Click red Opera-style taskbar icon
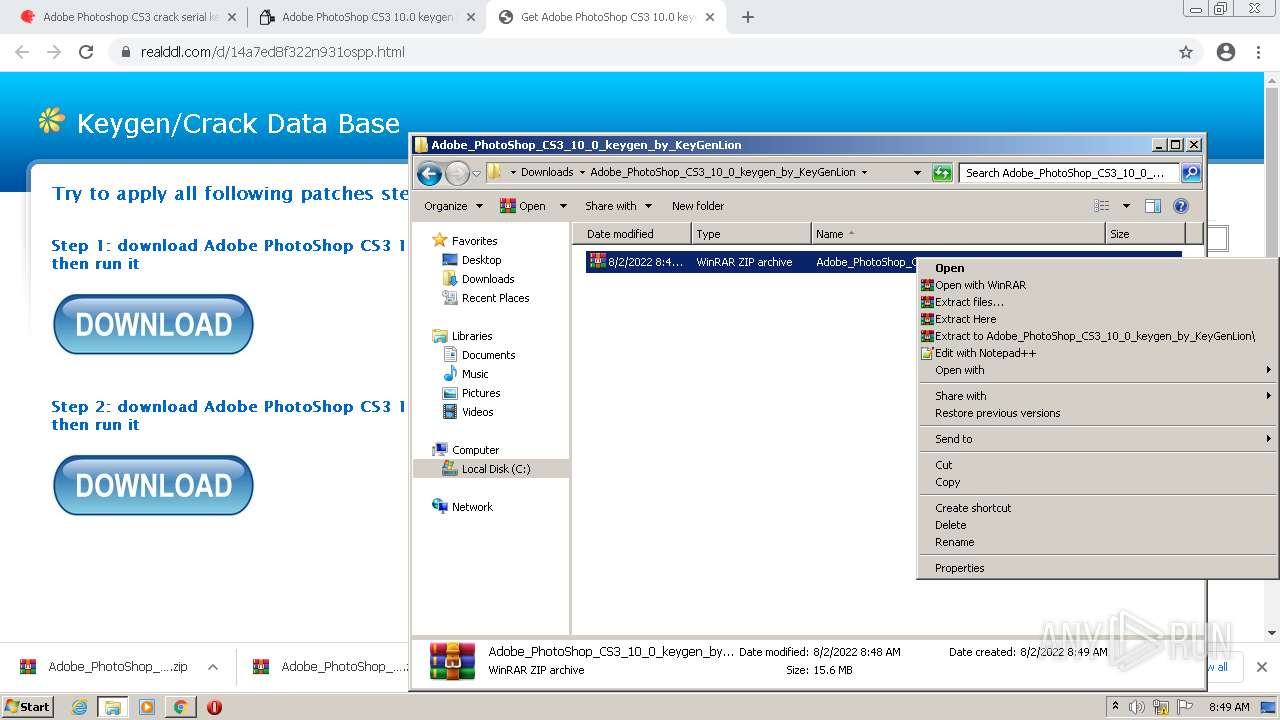This screenshot has width=1280, height=720. [214, 707]
